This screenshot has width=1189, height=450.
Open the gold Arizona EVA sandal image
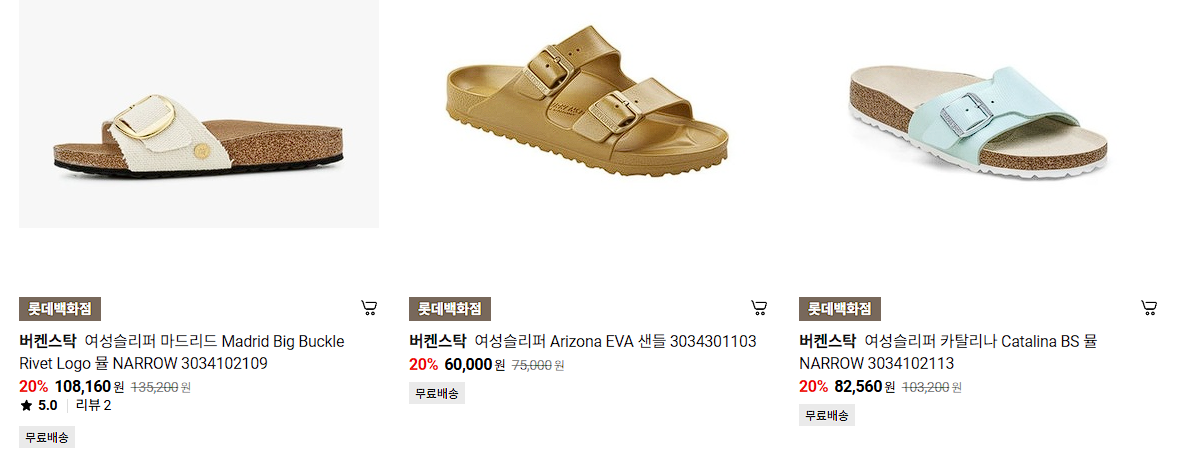588,114
